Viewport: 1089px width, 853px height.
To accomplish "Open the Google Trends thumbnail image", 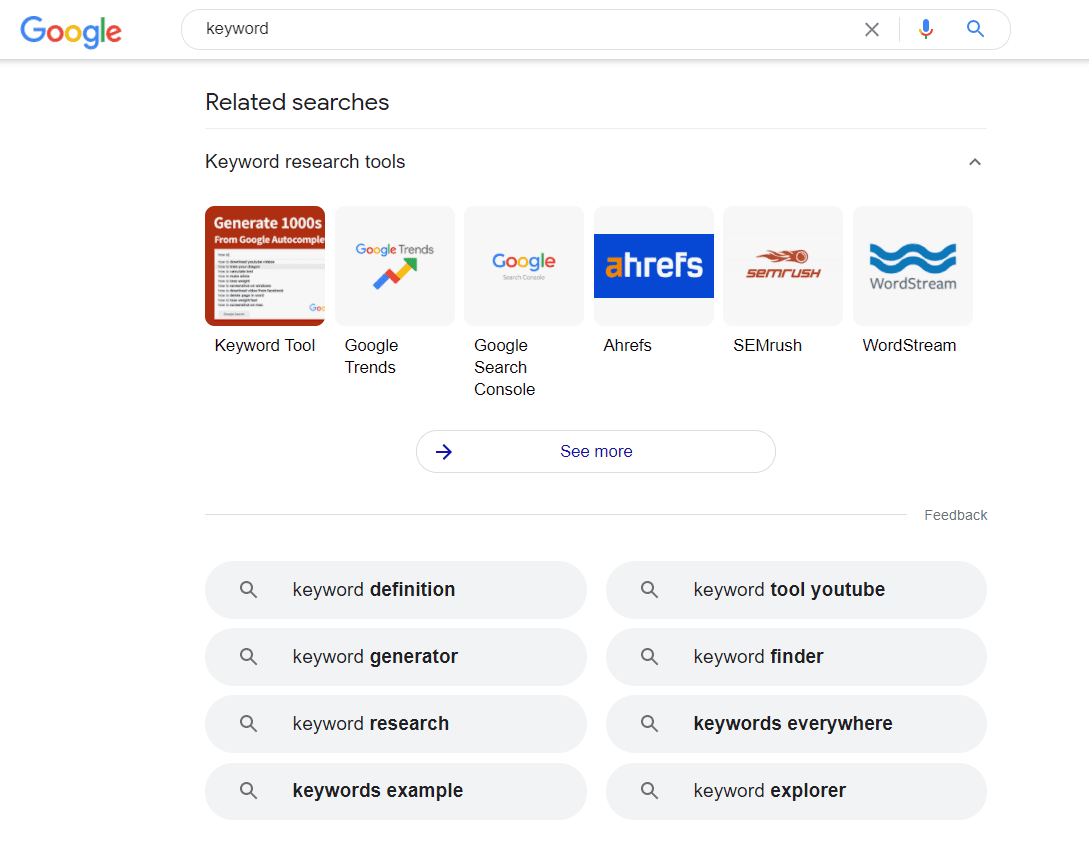I will click(394, 266).
